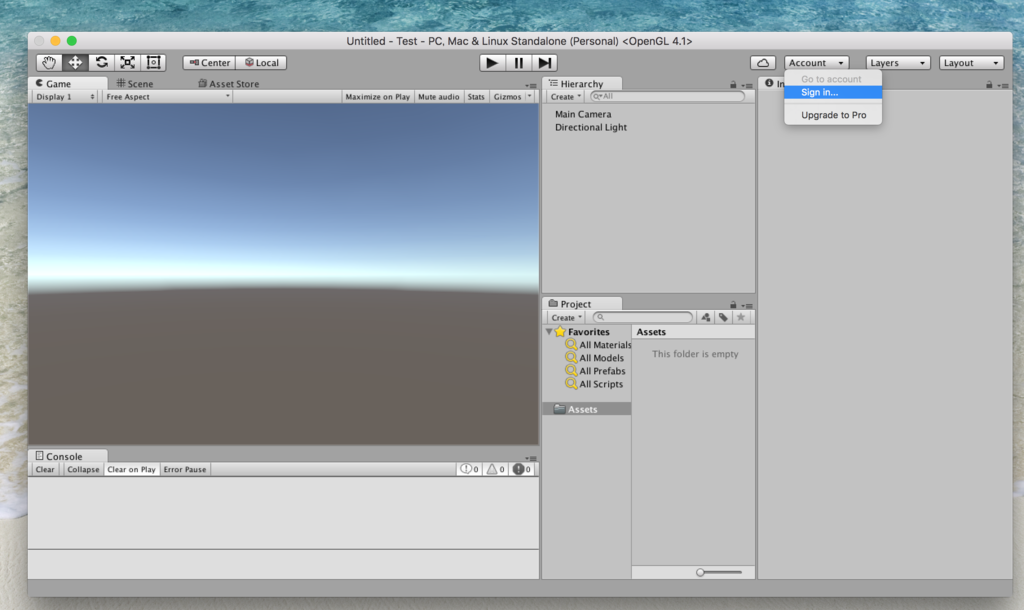Search by Label icon in Project
The image size is (1024, 610).
[x=723, y=317]
